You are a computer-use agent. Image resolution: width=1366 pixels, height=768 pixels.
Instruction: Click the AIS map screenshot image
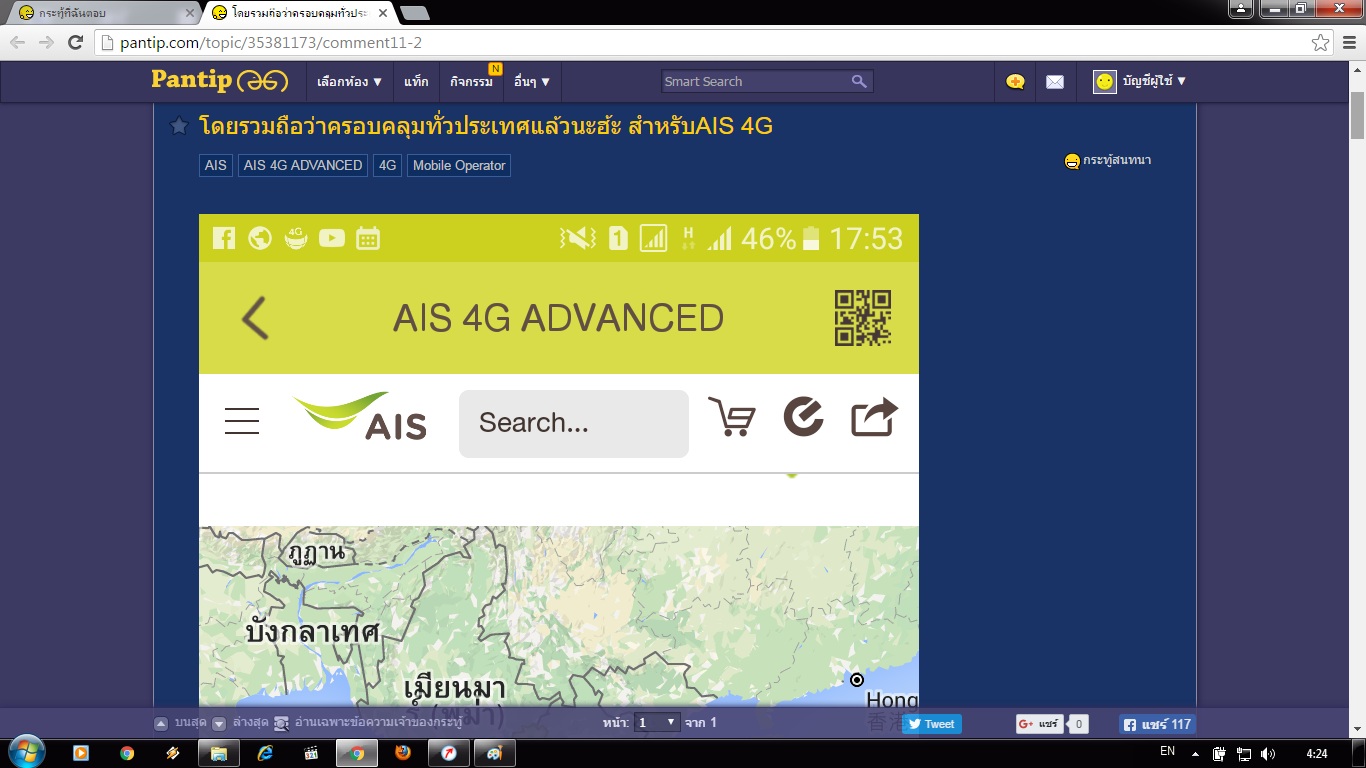(559, 462)
